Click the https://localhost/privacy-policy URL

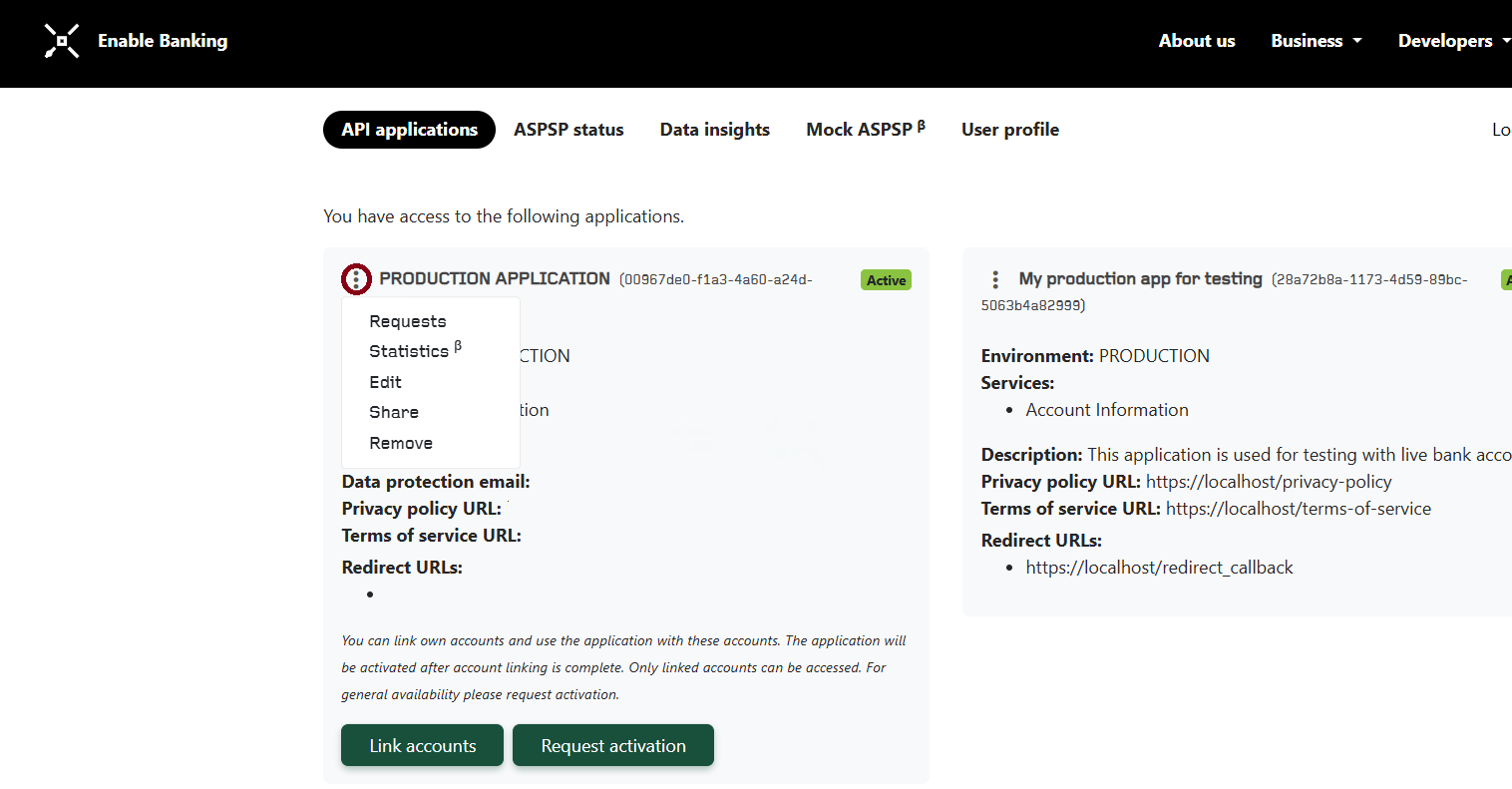point(1269,482)
